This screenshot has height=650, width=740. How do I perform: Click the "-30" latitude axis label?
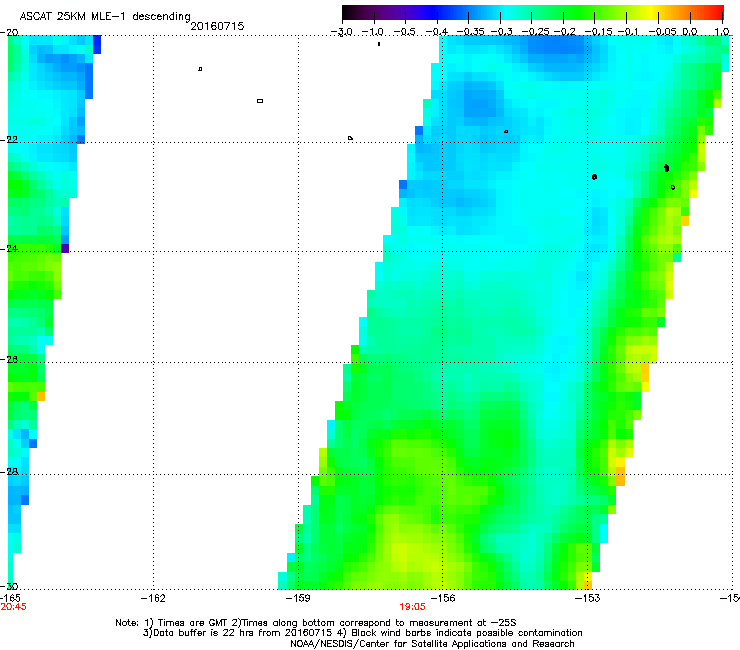(x=9, y=587)
